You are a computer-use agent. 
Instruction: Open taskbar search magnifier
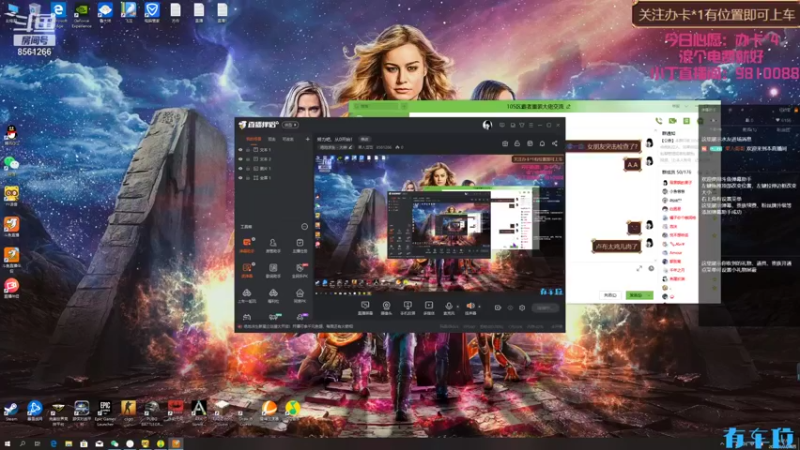click(22, 444)
